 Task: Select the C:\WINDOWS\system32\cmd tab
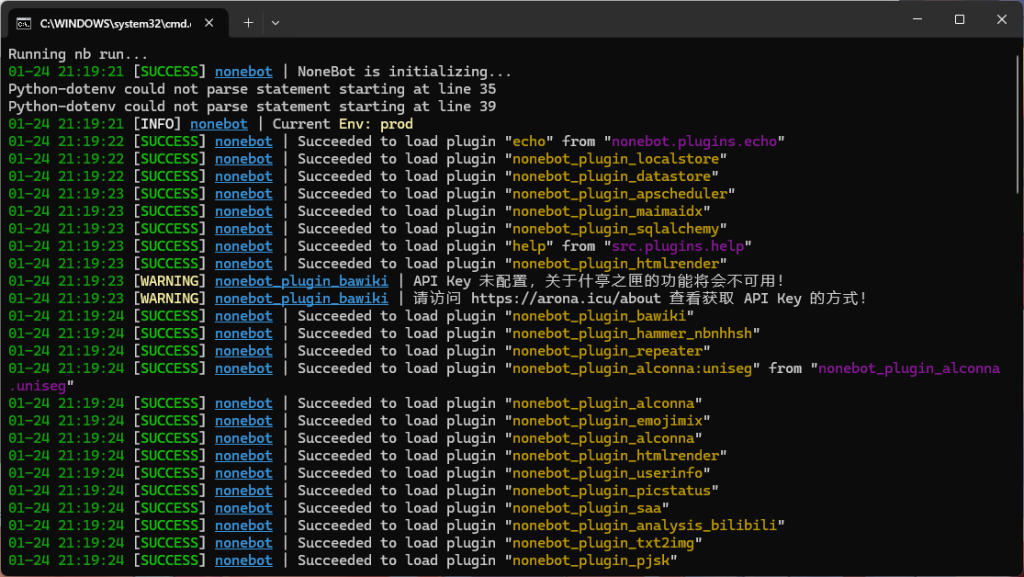click(118, 23)
